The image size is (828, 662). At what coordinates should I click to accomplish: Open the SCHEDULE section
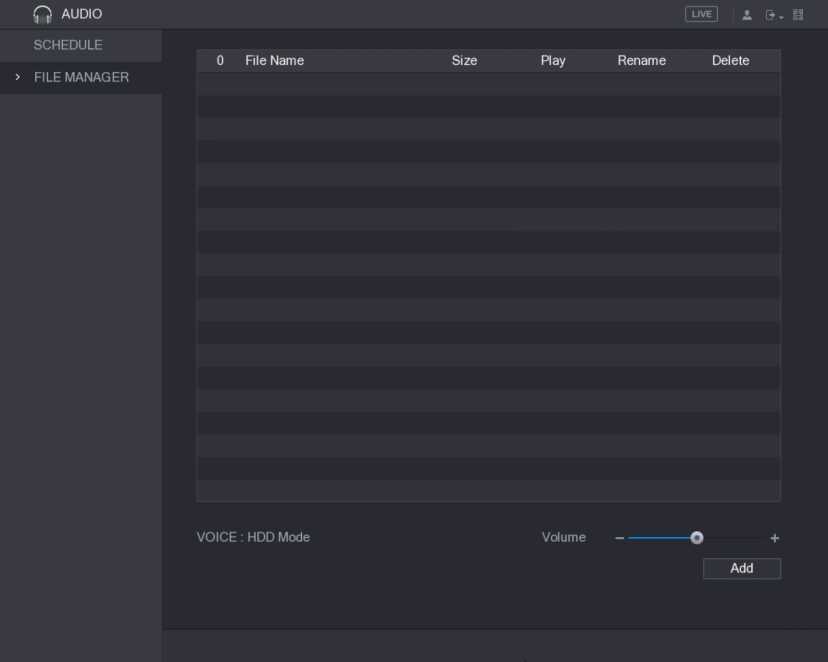[81, 45]
